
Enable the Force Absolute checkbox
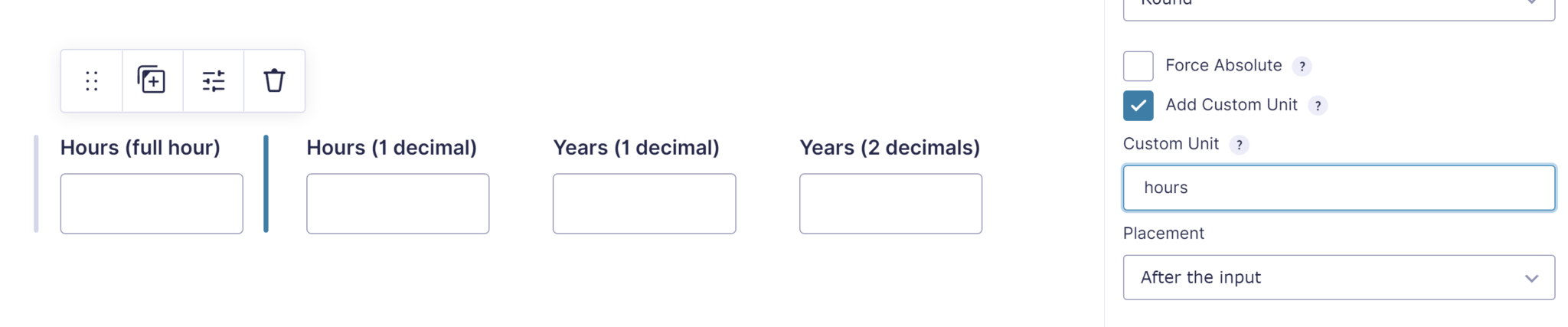pyautogui.click(x=1138, y=67)
